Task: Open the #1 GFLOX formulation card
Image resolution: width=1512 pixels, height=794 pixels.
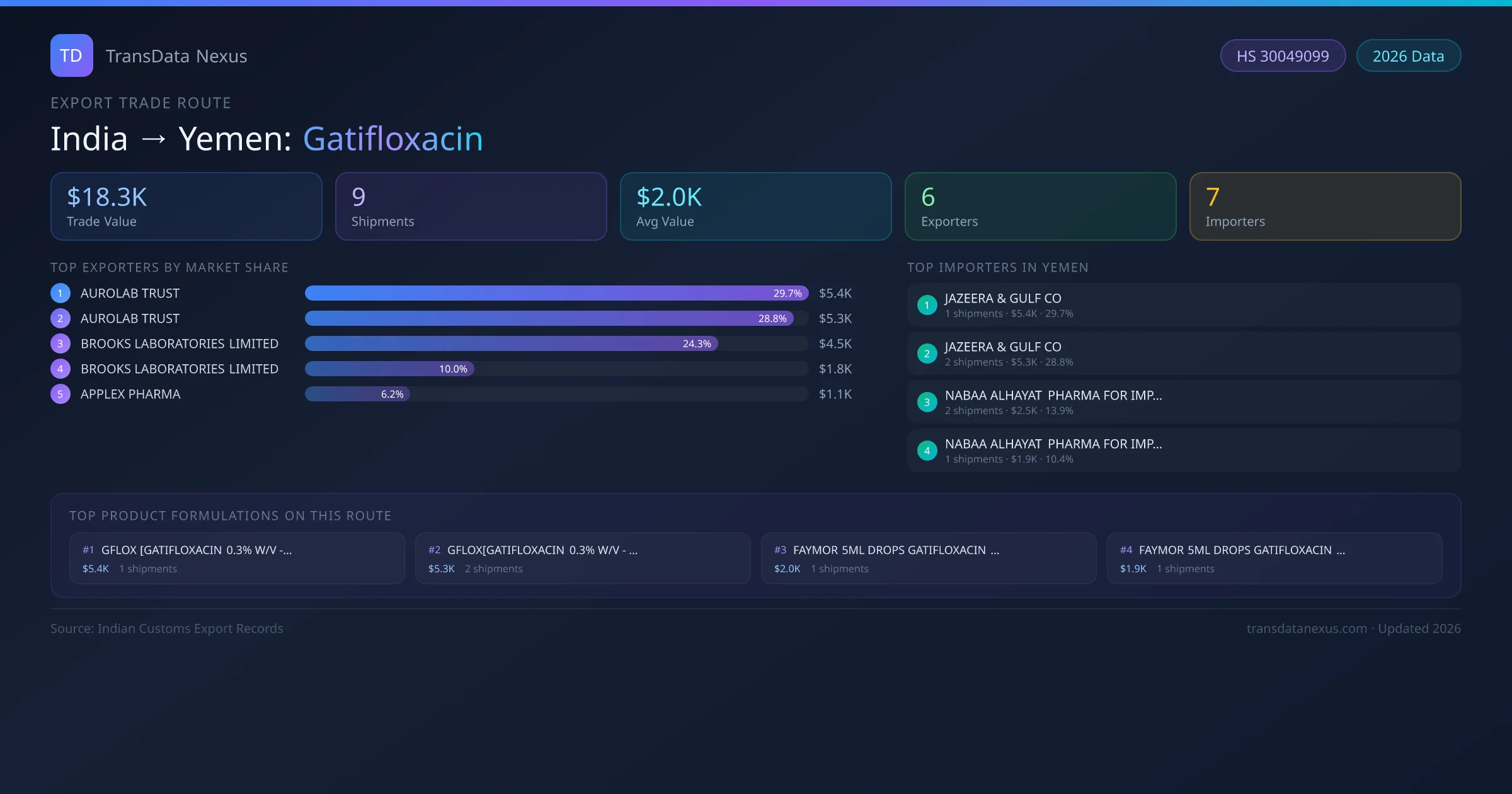Action: click(237, 558)
